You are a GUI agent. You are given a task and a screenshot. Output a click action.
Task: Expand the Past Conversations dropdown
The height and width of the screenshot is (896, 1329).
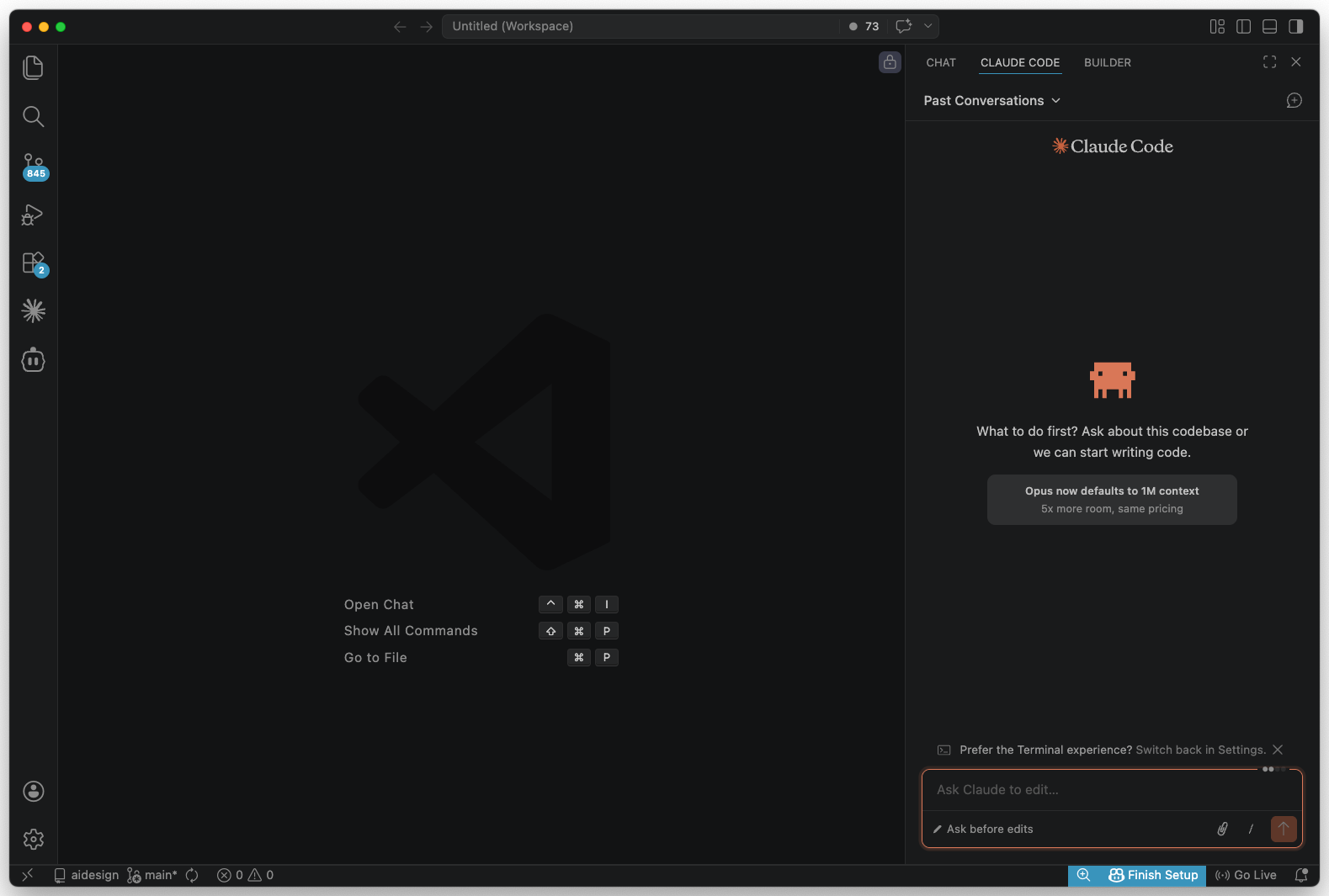[x=991, y=100]
